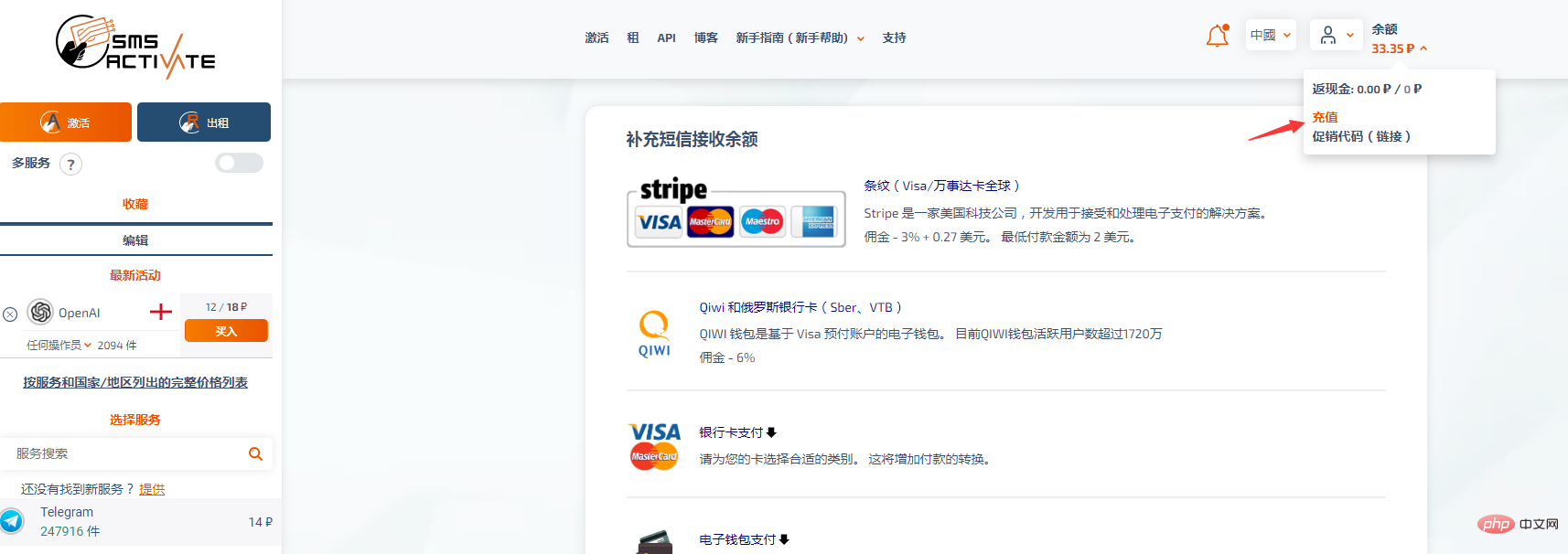This screenshot has height=554, width=1568.
Task: Click the Stripe card logos image
Action: 736,212
